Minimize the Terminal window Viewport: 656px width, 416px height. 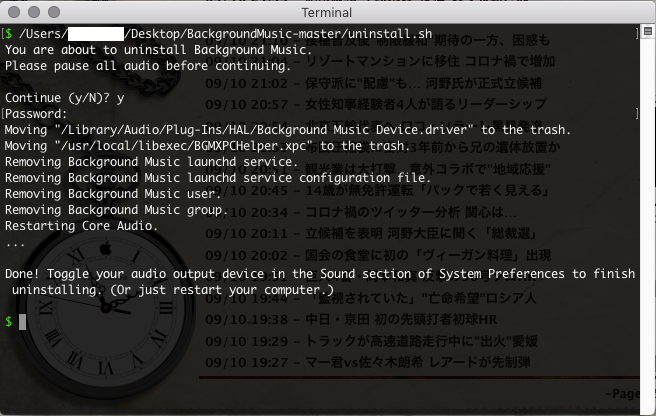point(33,10)
